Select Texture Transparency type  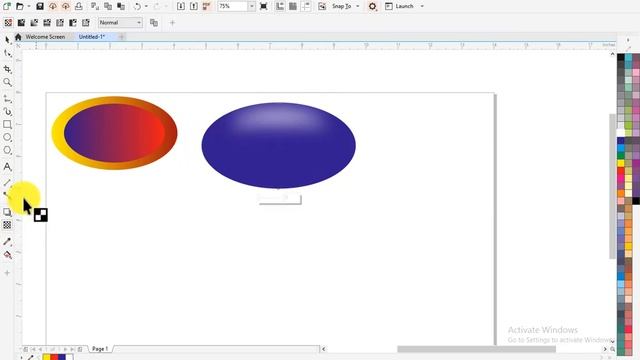86,22
